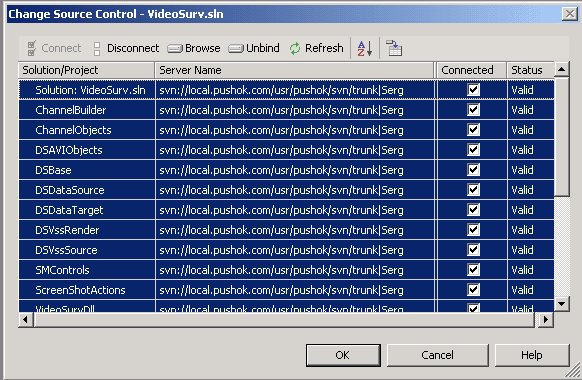Viewport: 582px width, 380px height.
Task: Click the horizontal scrollbar right arrow
Action: click(x=545, y=320)
